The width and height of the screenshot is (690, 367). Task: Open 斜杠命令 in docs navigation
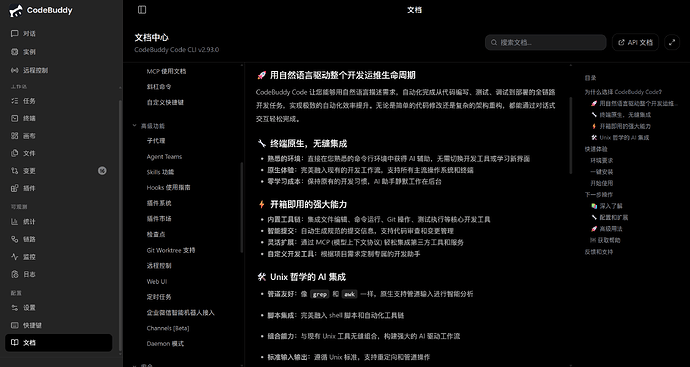(x=159, y=87)
